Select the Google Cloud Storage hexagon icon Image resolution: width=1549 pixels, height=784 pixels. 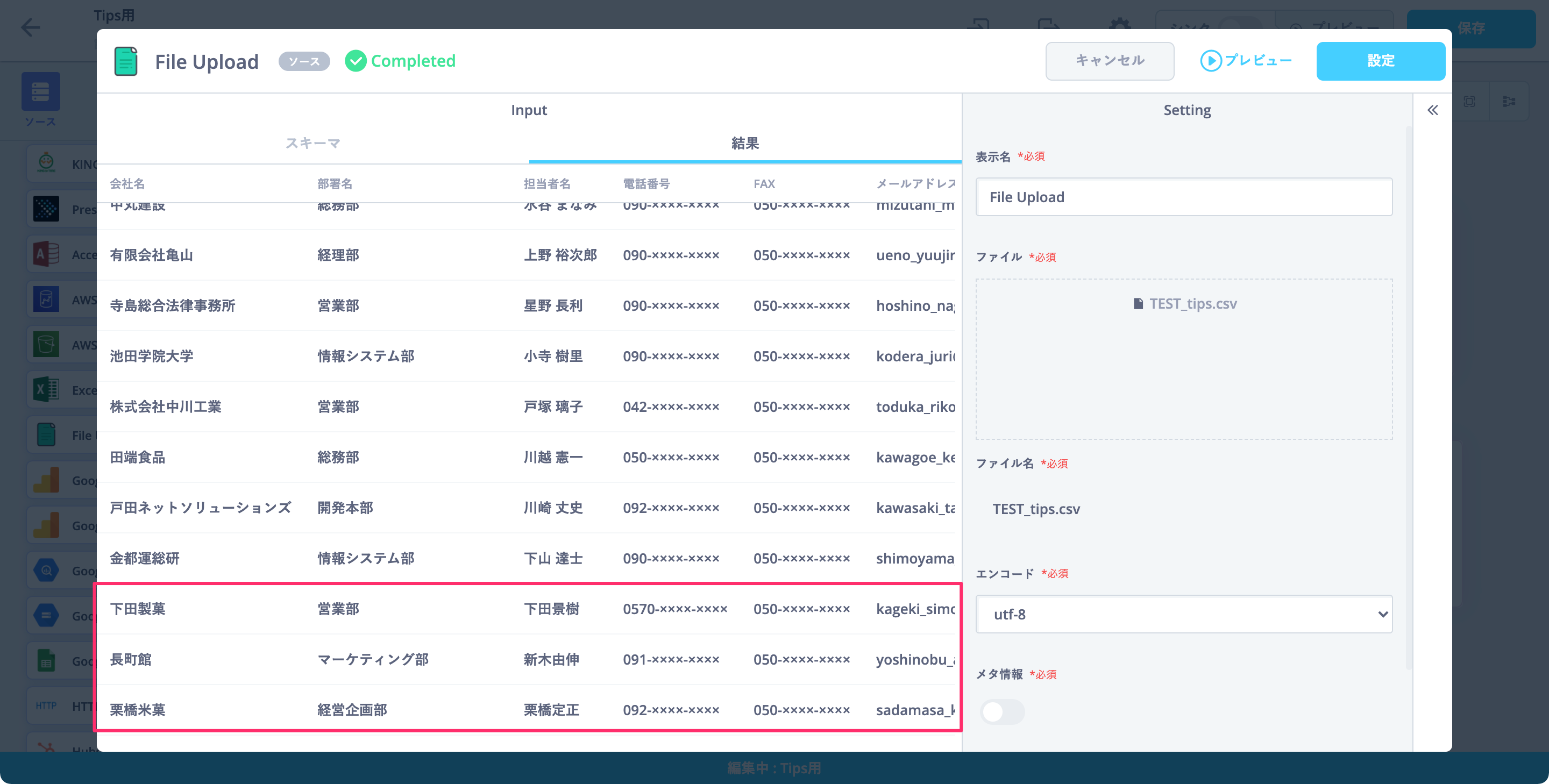coord(46,615)
